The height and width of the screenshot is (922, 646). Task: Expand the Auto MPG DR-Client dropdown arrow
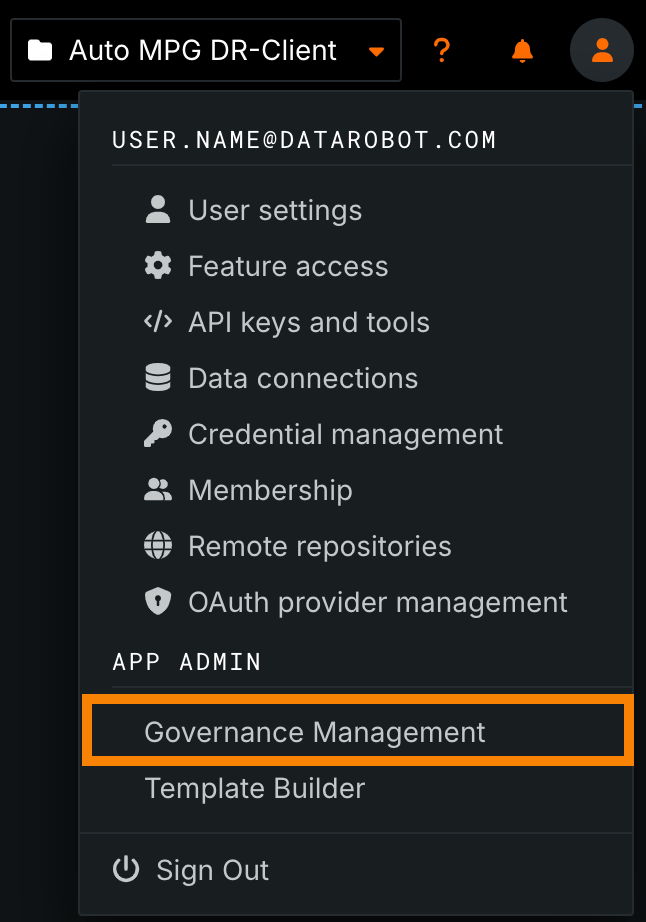coord(376,51)
